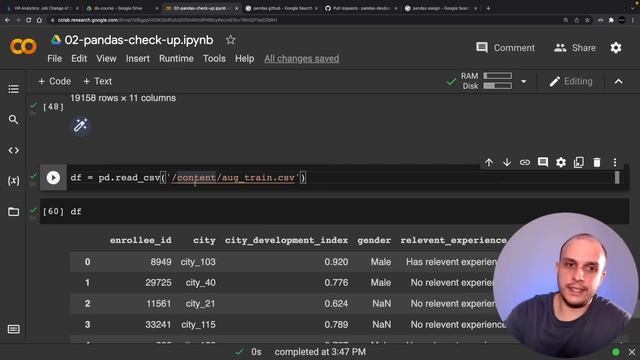The image size is (640, 360).
Task: Run the read_csv cell play button
Action: [53, 178]
